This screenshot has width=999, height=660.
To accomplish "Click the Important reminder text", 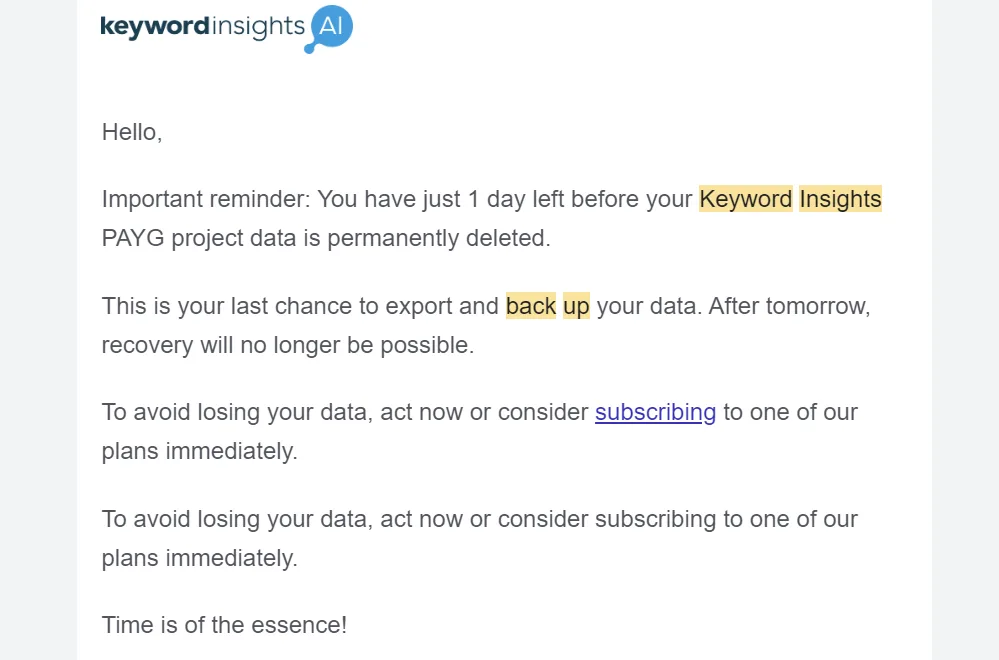I will coord(206,199).
